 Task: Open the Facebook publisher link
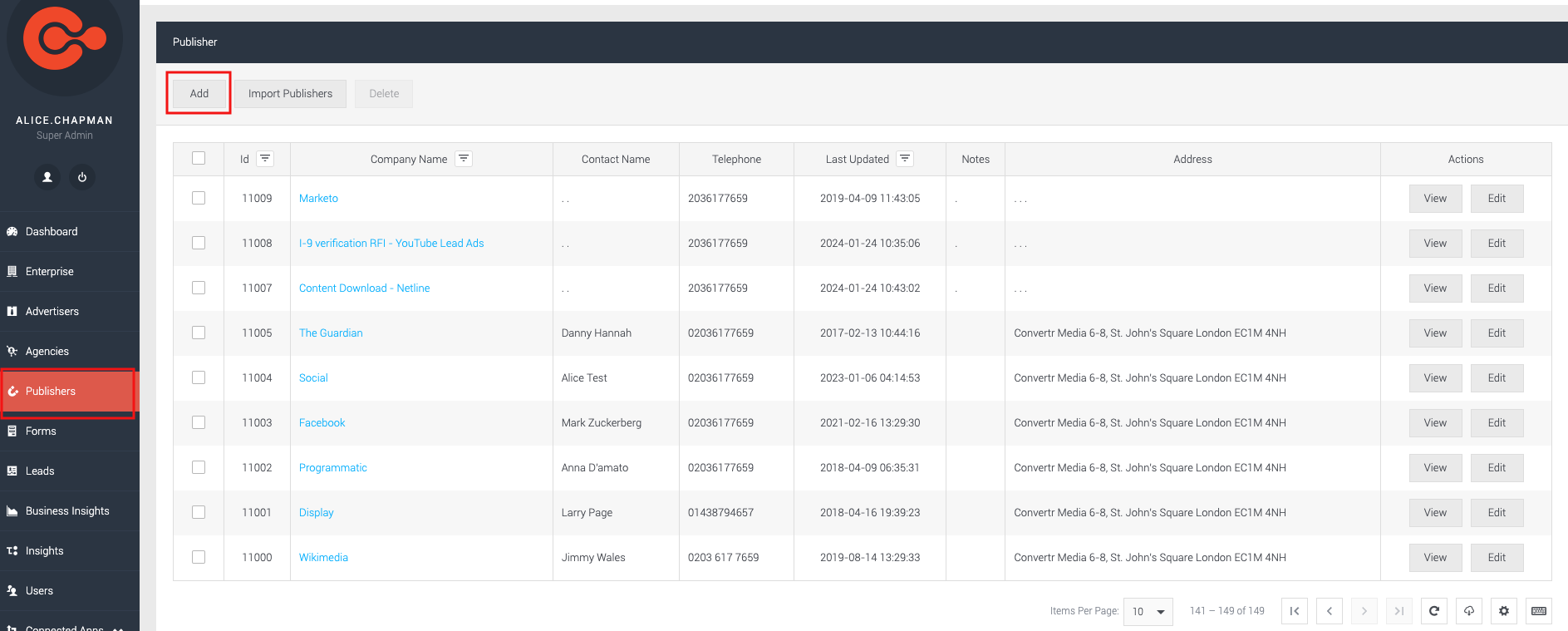click(322, 423)
